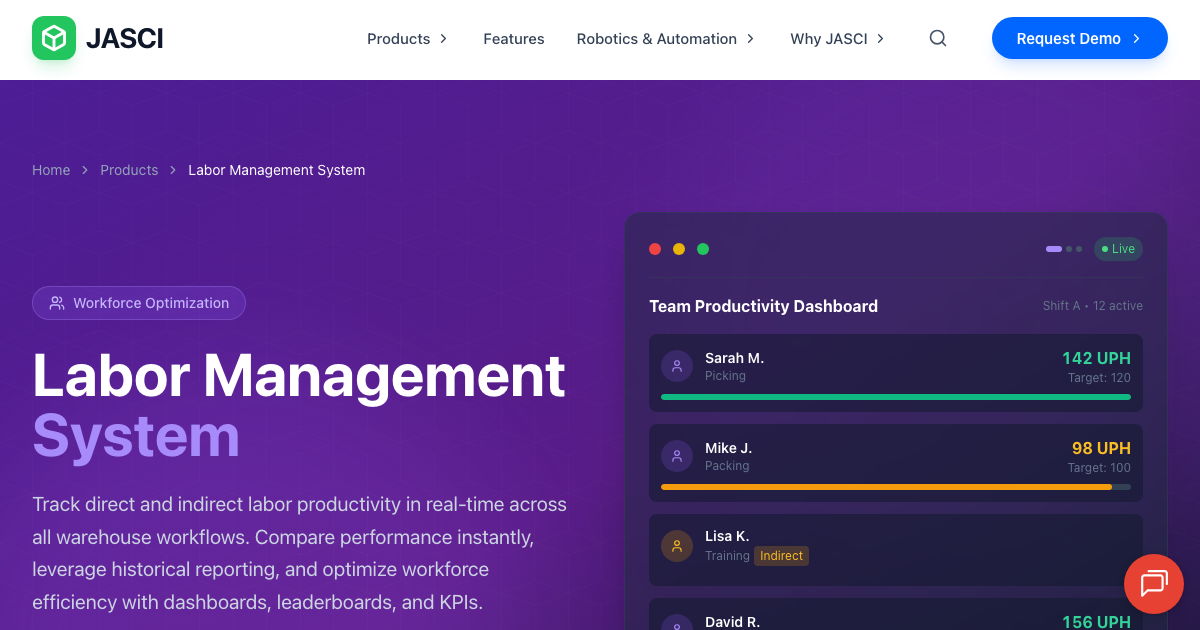This screenshot has height=630, width=1200.
Task: Select the Lisa K. name
Action: point(727,536)
